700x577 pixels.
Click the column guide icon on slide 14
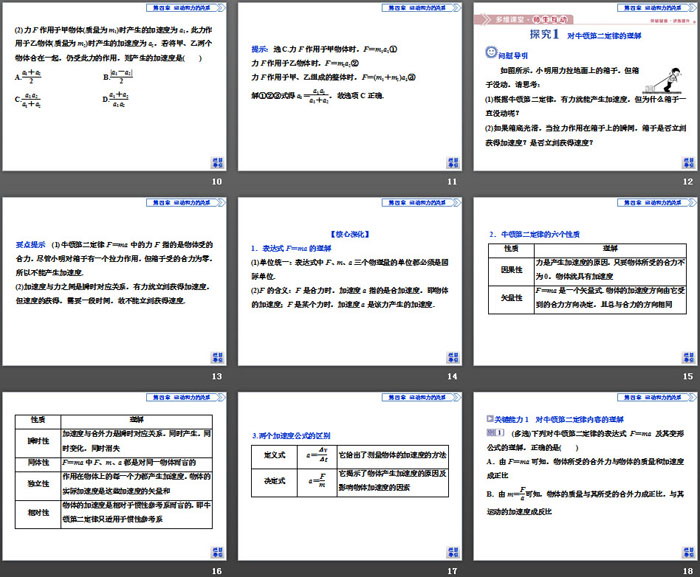coord(452,356)
